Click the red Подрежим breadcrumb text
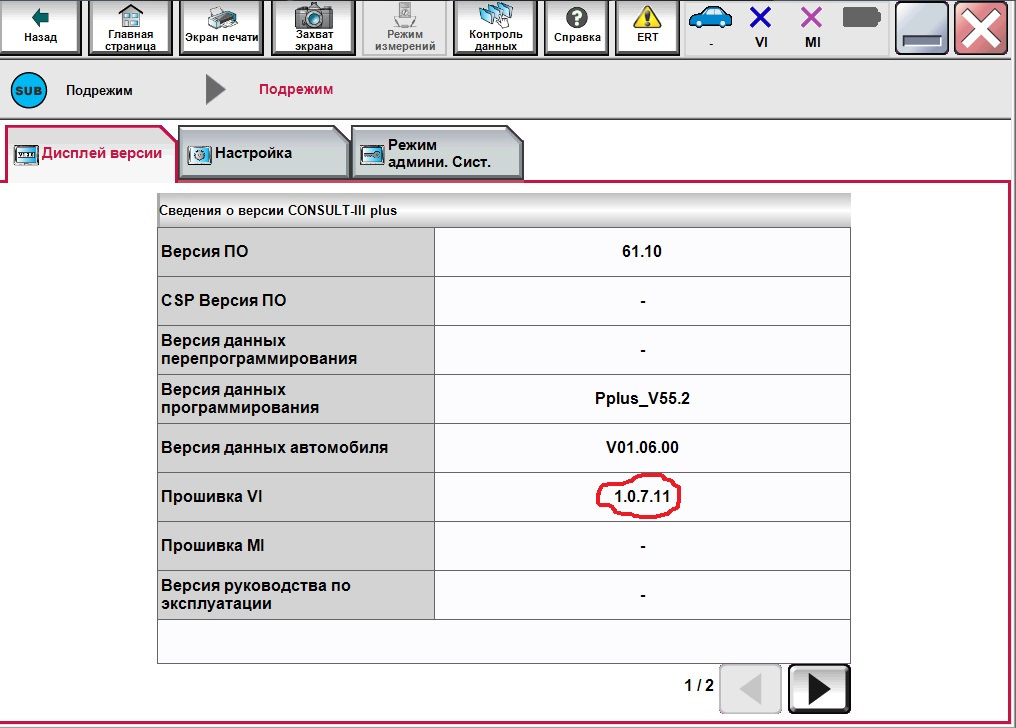Screen dimensions: 1016x728 [x=296, y=89]
